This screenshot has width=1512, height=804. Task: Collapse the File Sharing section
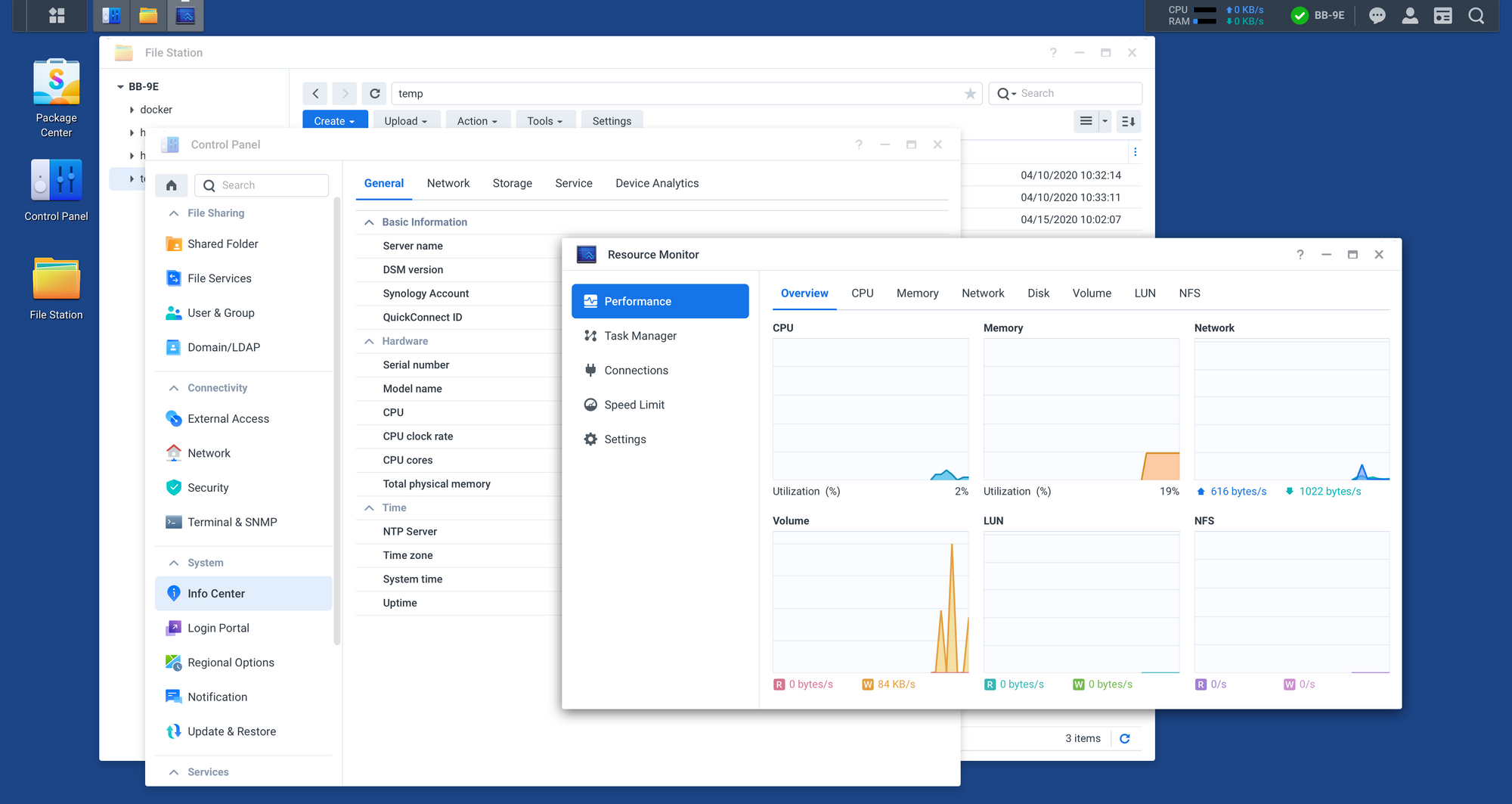point(174,213)
